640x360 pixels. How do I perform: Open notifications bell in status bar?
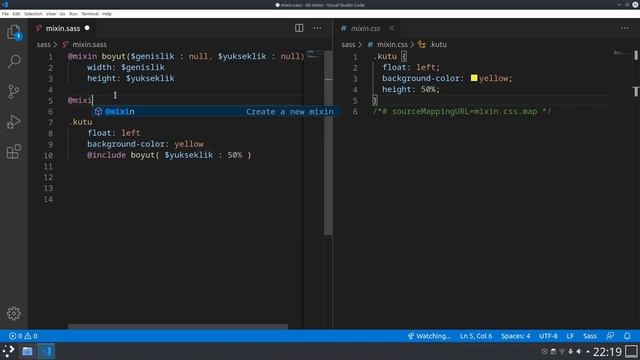coord(627,336)
